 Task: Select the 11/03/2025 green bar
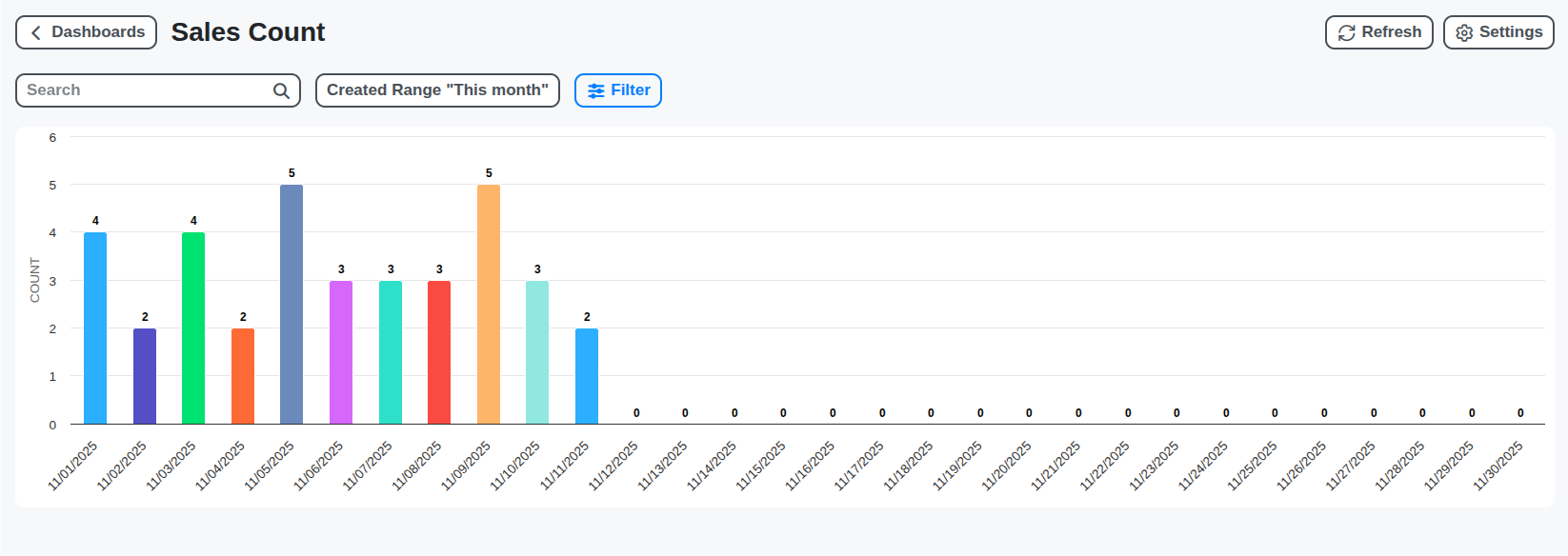tap(193, 328)
